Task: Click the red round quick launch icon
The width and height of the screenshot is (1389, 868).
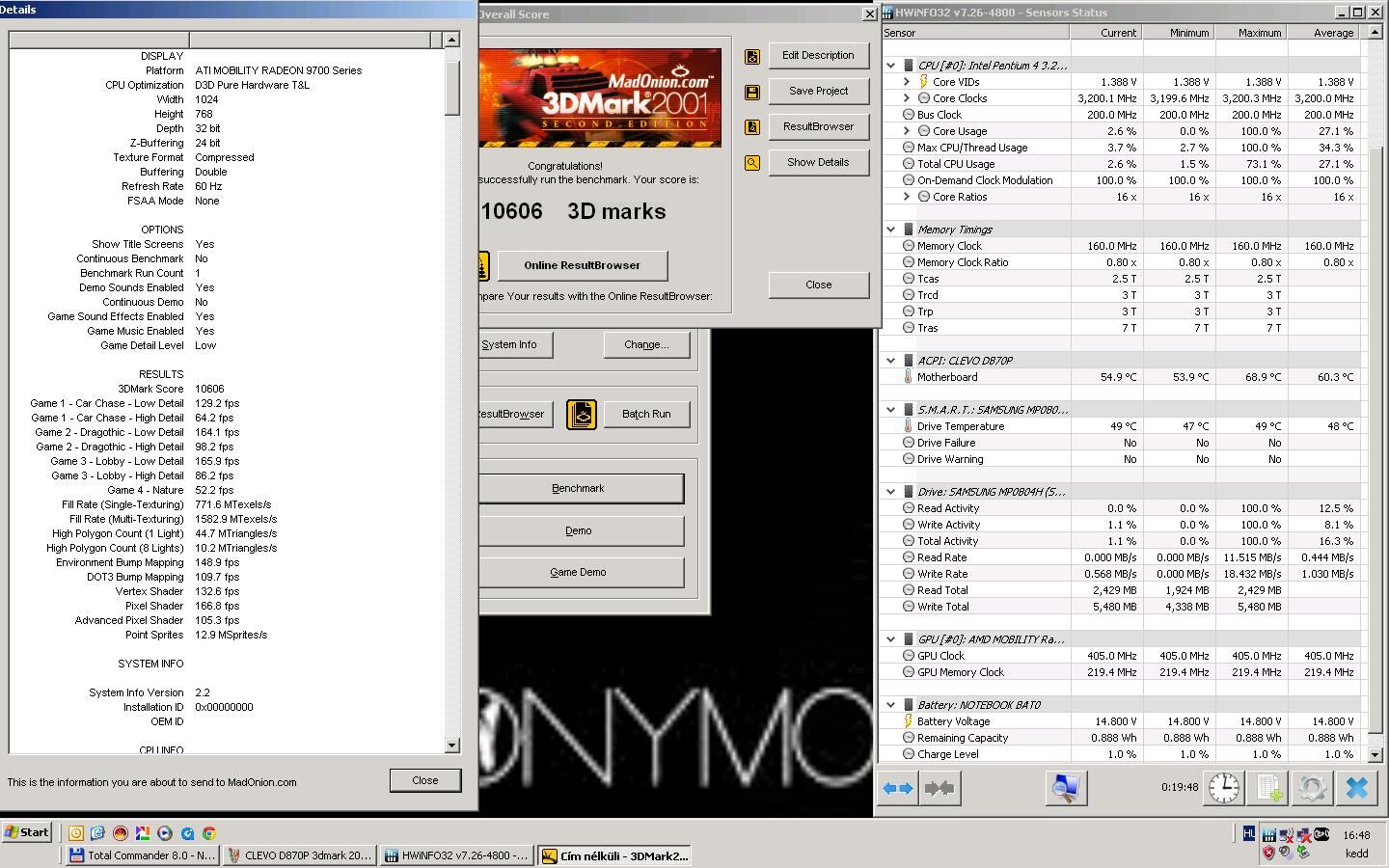Action: pyautogui.click(x=120, y=833)
